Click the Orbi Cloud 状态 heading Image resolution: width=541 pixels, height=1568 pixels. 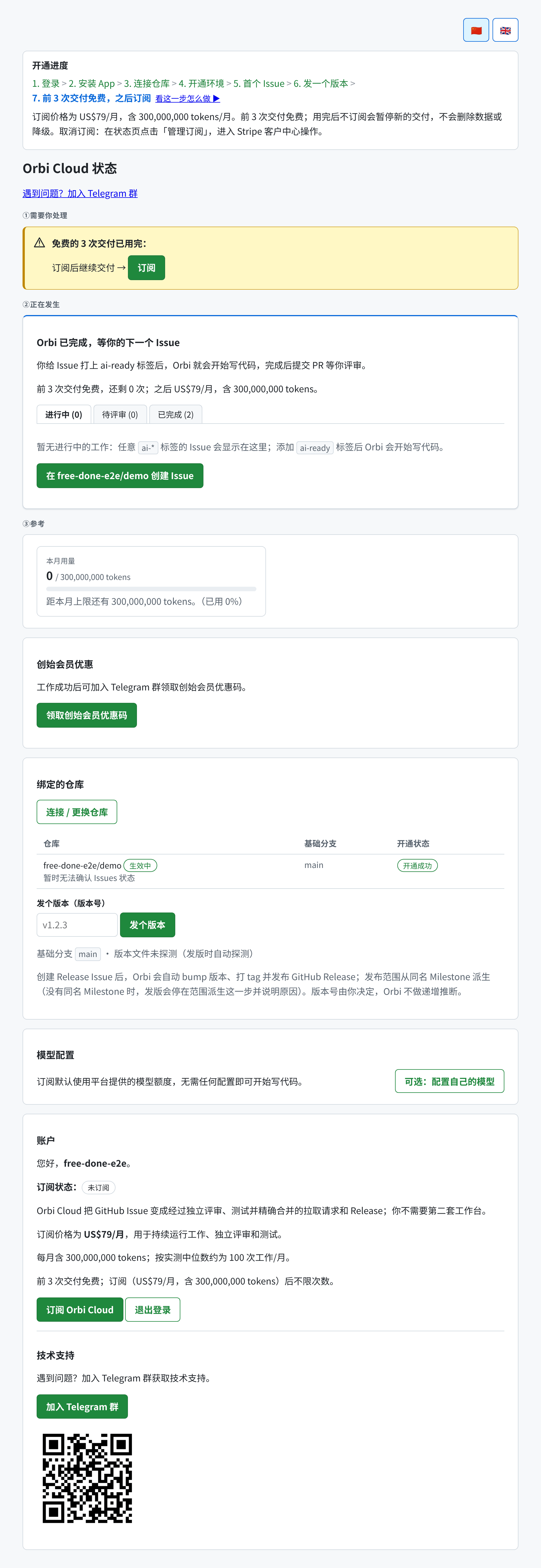click(70, 169)
